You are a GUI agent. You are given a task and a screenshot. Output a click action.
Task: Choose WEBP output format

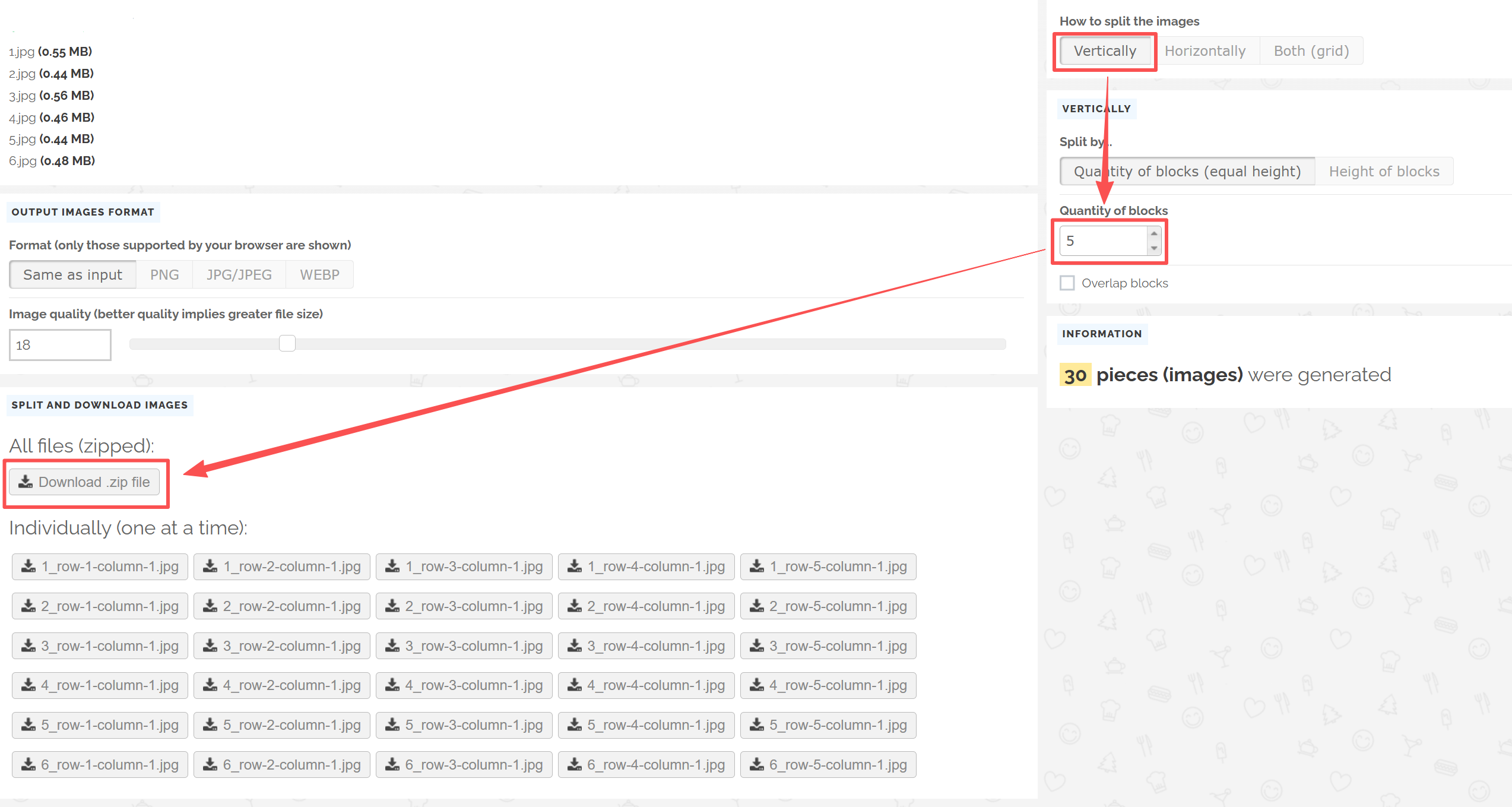click(319, 275)
